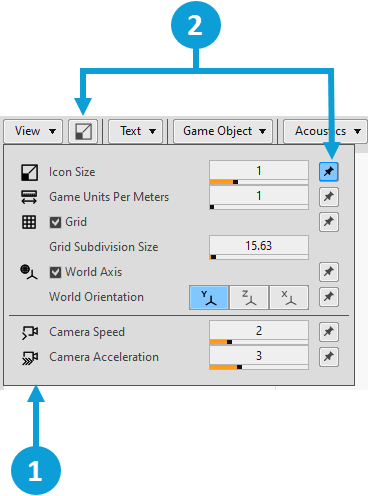Screen dimensions: 368x496
Task: Open the Acoustics dropdown menu
Action: (x=325, y=131)
